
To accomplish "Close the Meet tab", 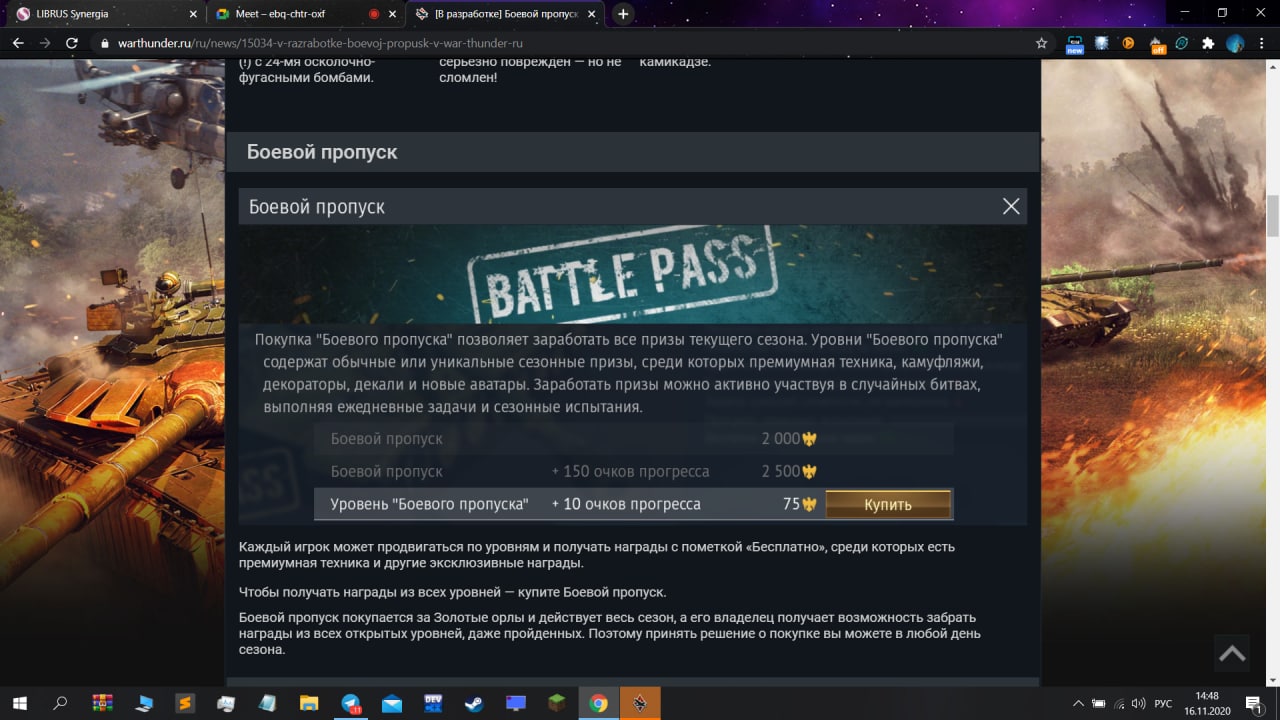I will pos(394,14).
